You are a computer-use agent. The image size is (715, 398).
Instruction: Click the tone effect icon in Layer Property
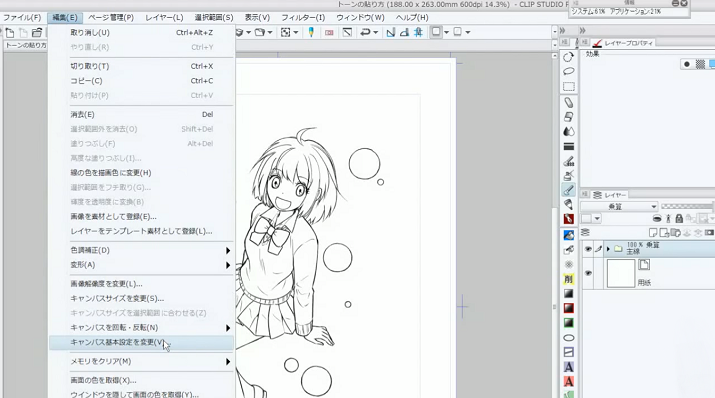tap(700, 64)
